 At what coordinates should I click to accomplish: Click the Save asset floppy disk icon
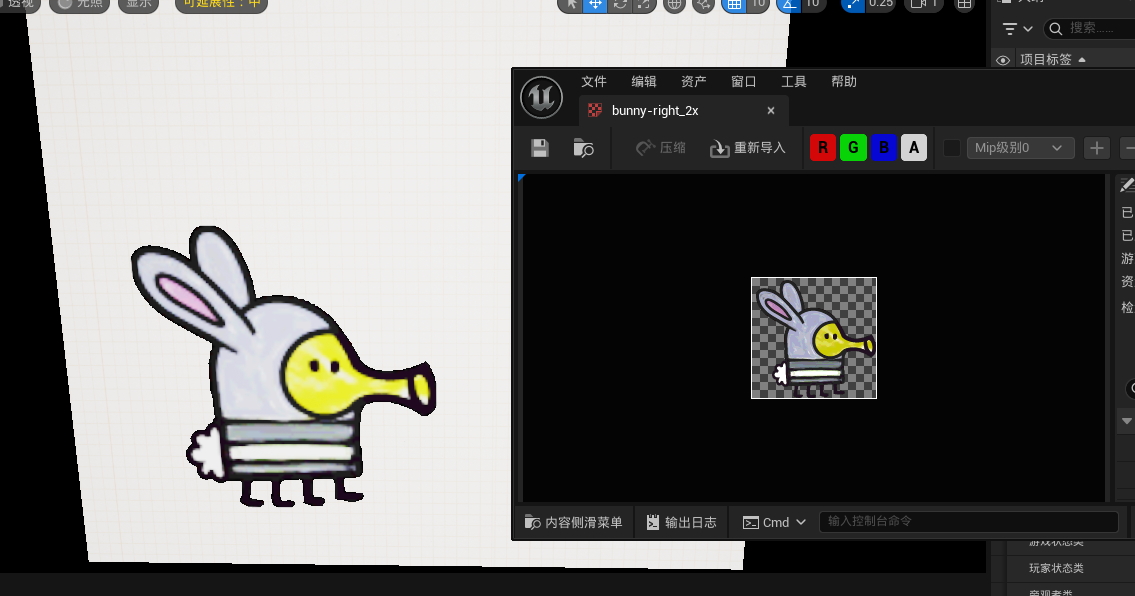[540, 148]
